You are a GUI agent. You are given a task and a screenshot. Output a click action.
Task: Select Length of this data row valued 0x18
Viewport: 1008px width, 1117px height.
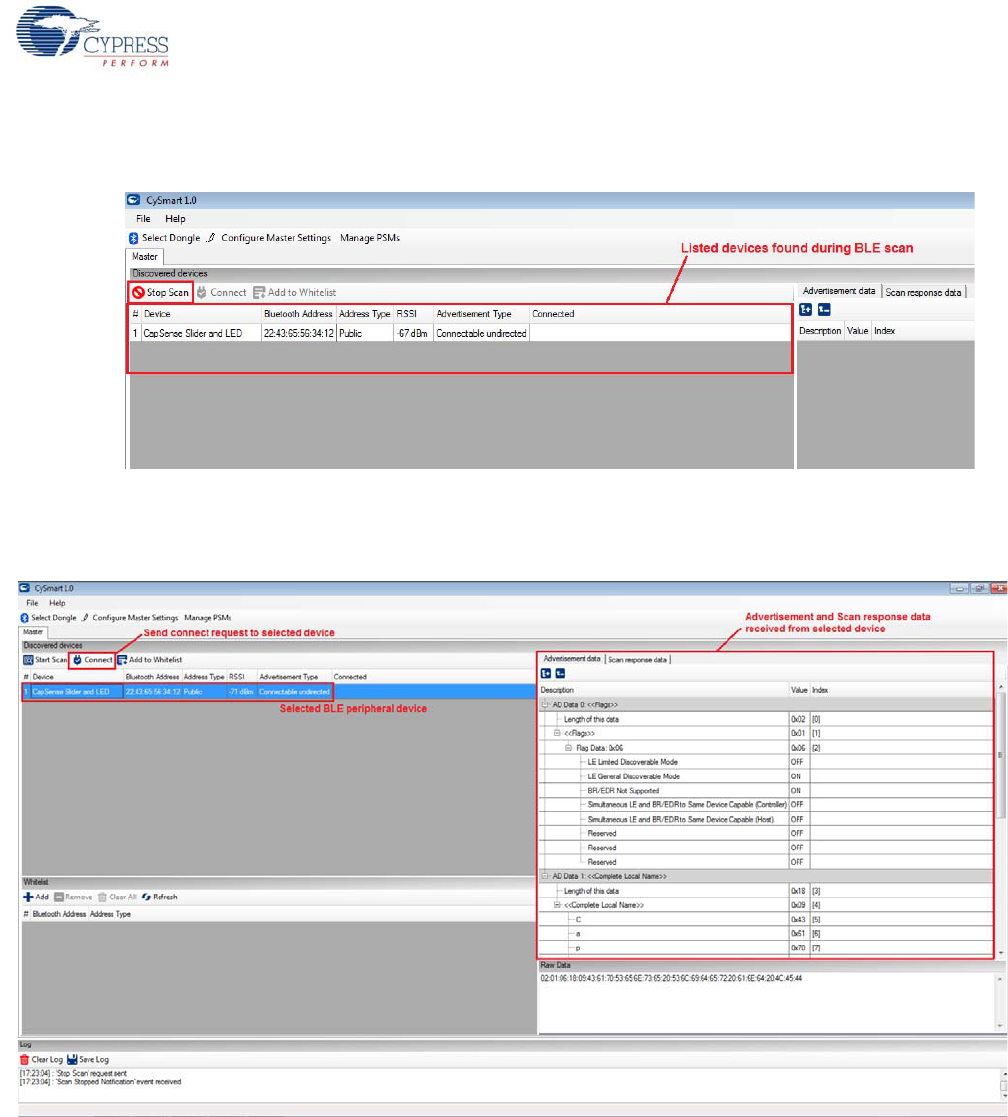pyautogui.click(x=767, y=891)
